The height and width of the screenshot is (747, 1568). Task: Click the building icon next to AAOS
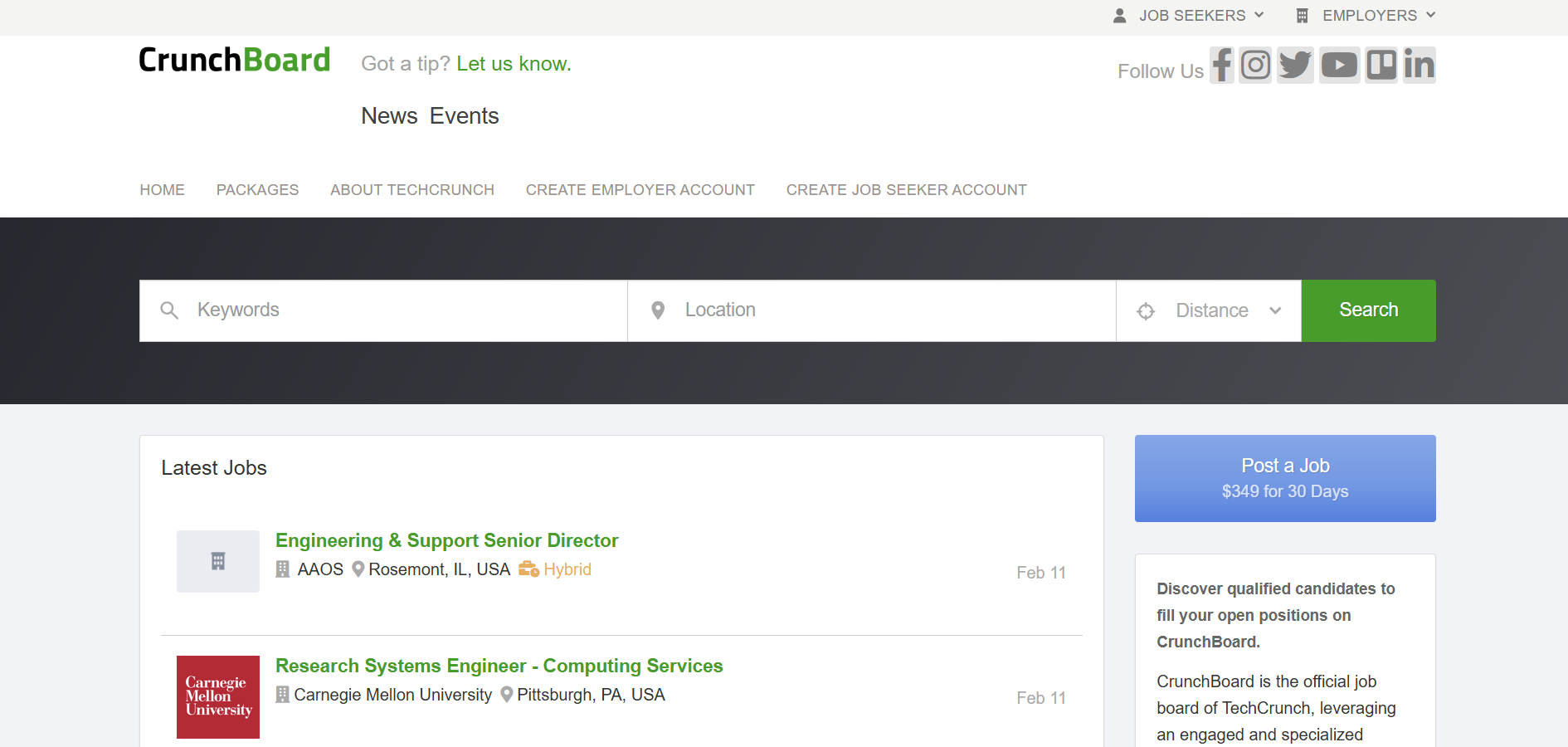click(283, 569)
